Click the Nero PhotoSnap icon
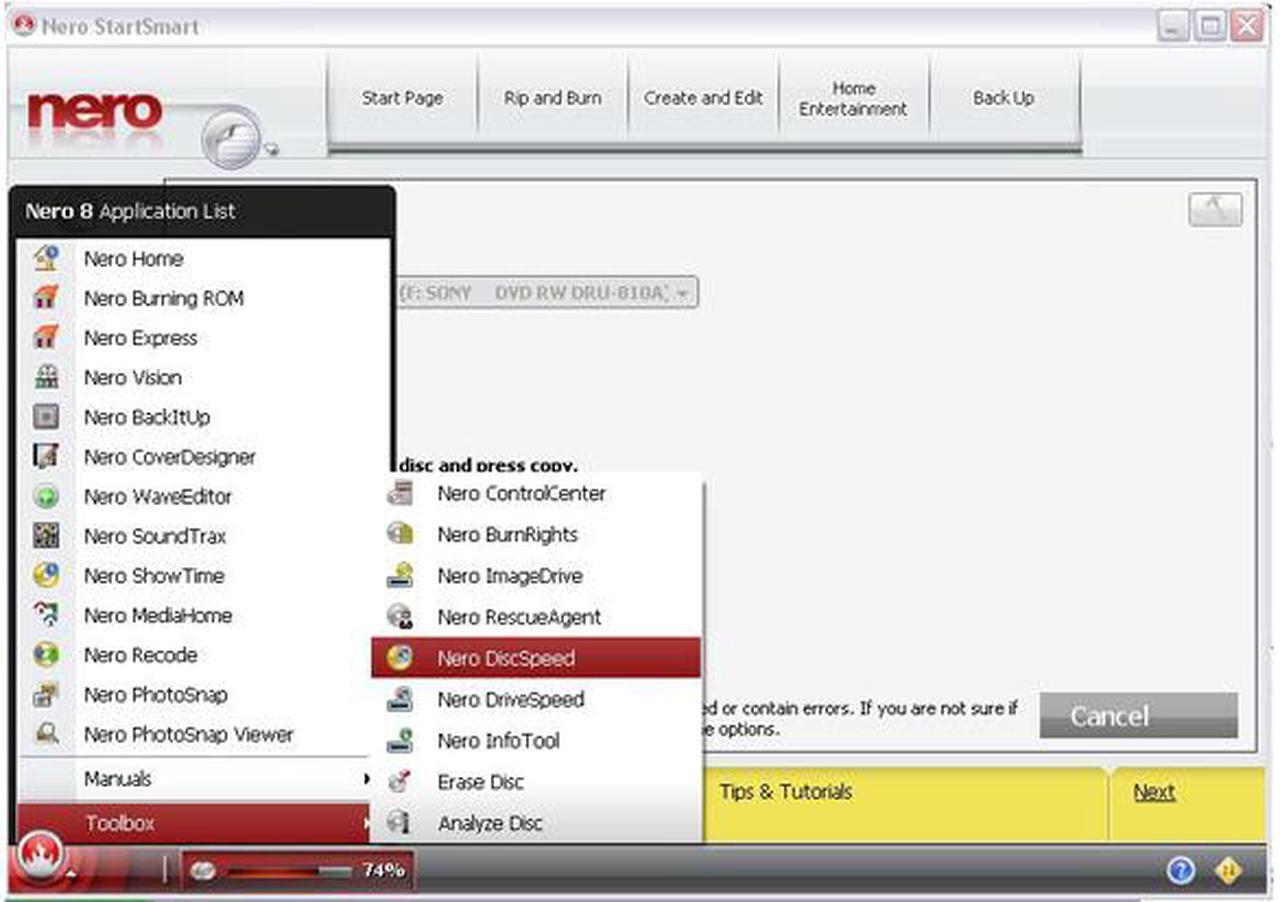The height and width of the screenshot is (902, 1280). coord(46,694)
